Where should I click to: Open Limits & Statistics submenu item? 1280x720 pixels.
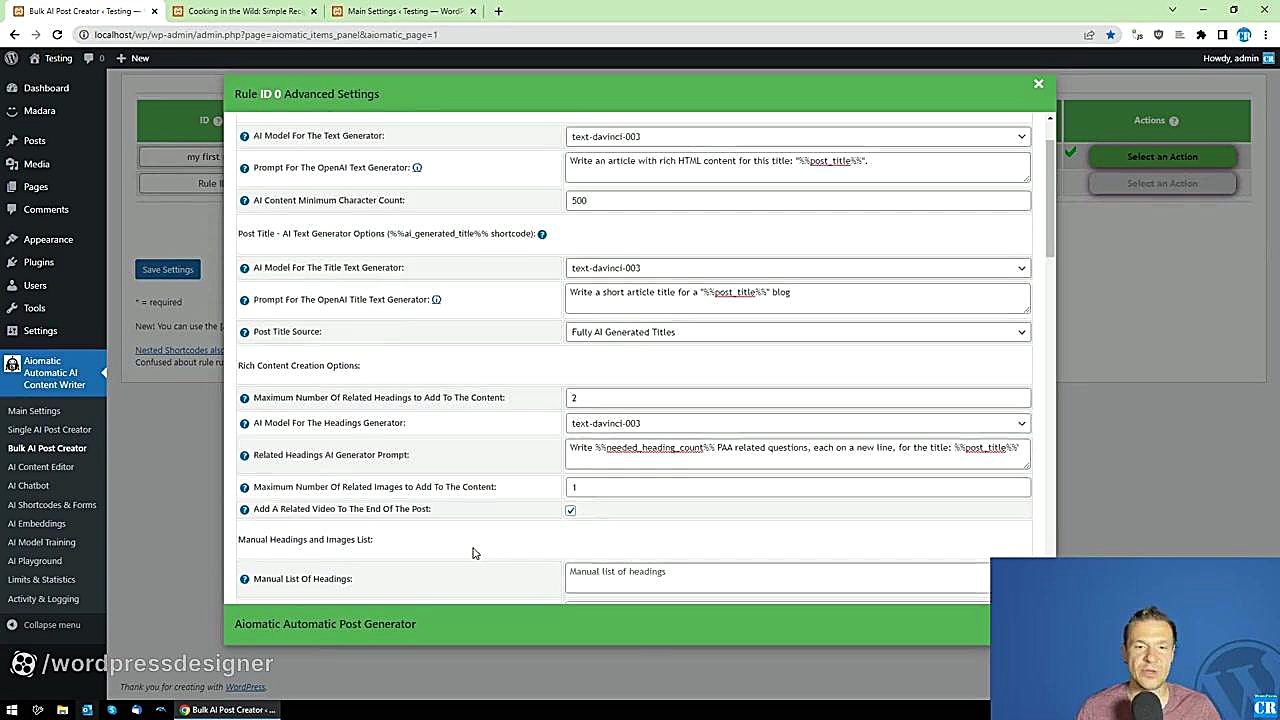point(41,580)
